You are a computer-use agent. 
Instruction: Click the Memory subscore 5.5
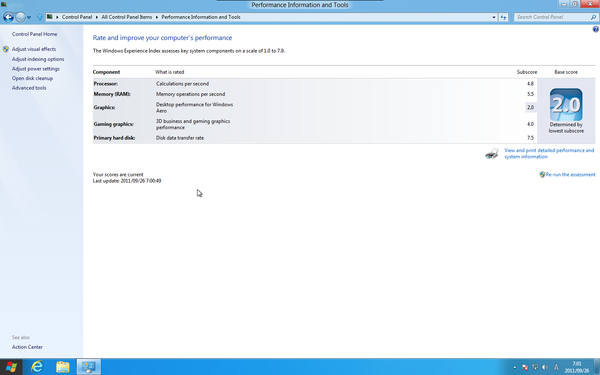coord(530,94)
